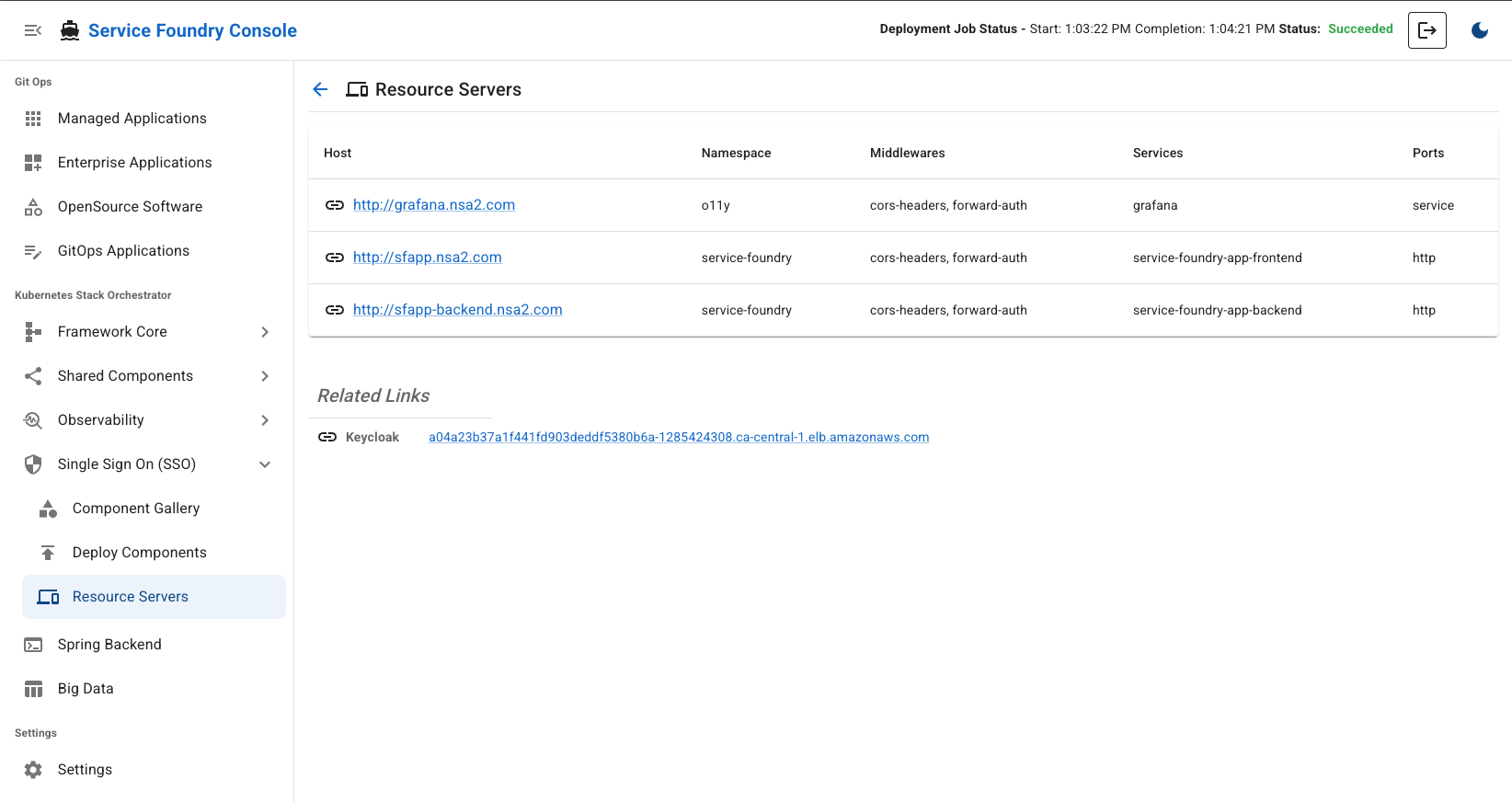
Task: Click the Enterprise Applications dashboard icon
Action: tap(33, 163)
